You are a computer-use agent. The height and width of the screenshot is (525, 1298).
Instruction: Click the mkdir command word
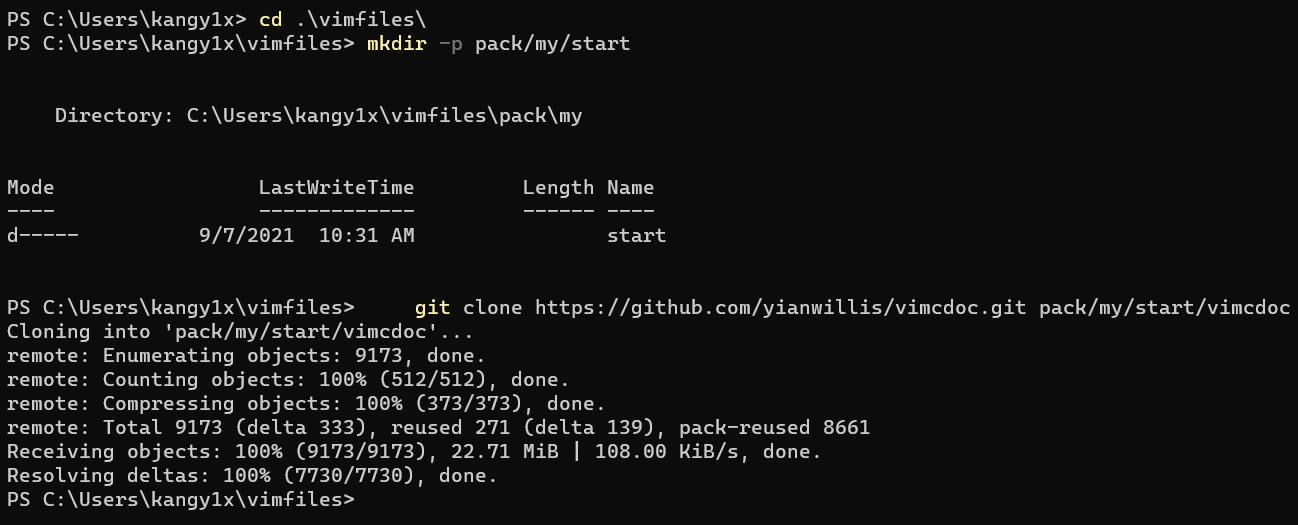396,43
